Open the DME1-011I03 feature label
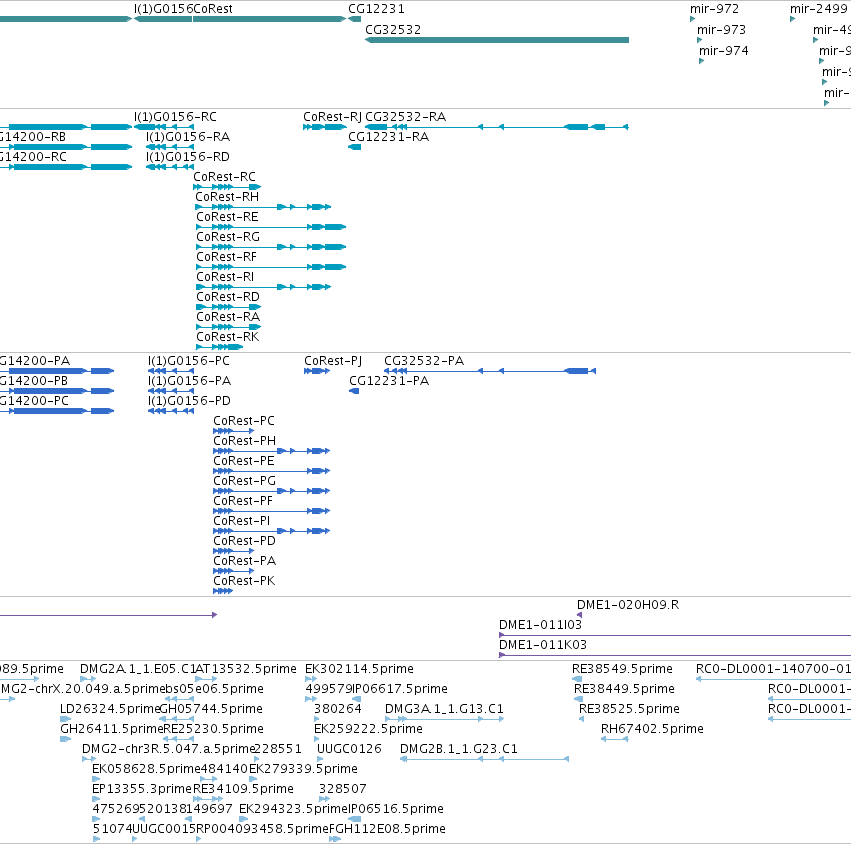The image size is (851, 844). (x=540, y=625)
